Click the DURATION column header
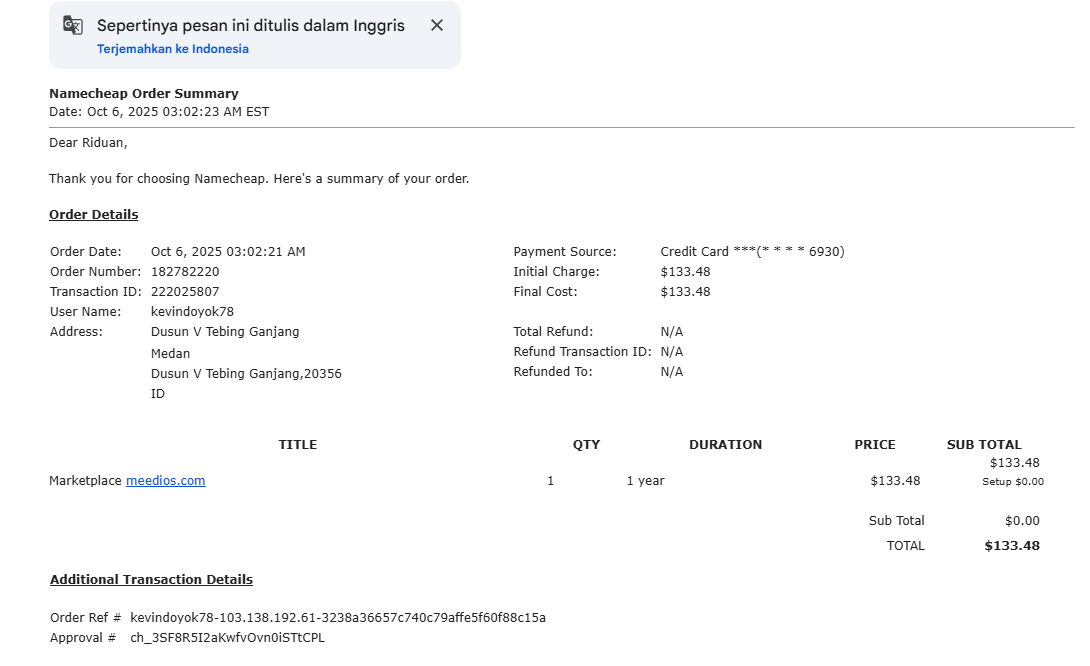The image size is (1090, 666). (725, 445)
